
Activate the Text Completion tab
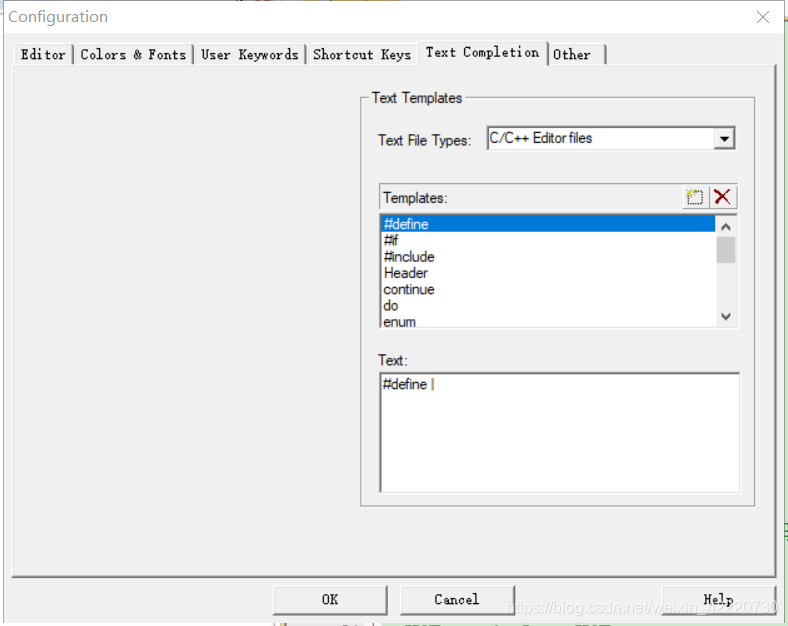(x=482, y=52)
